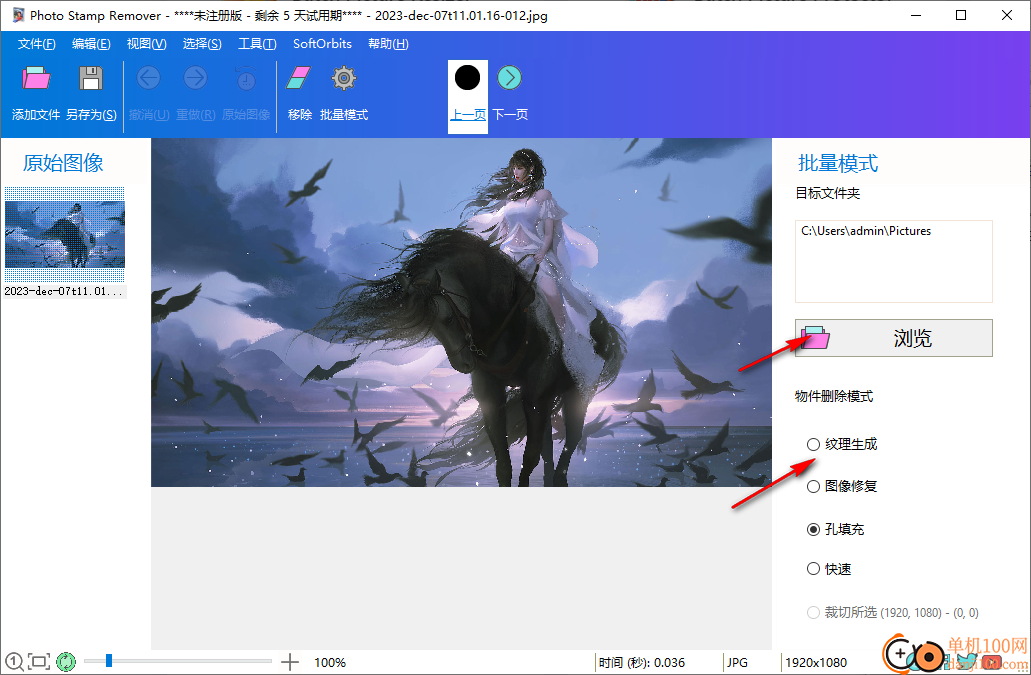Click the 时间 (秒): 0.036 status text
The width and height of the screenshot is (1031, 675).
(642, 663)
